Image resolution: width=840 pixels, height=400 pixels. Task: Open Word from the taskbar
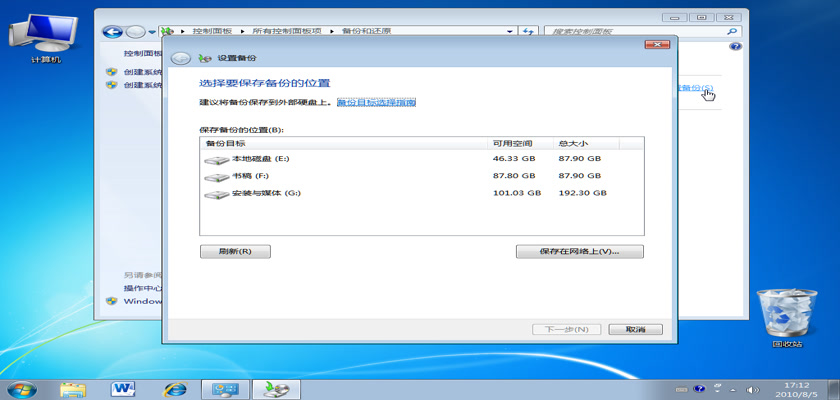click(x=125, y=388)
